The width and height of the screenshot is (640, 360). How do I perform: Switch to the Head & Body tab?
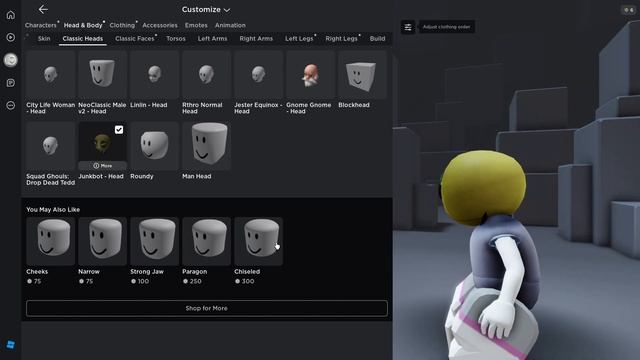[x=83, y=25]
